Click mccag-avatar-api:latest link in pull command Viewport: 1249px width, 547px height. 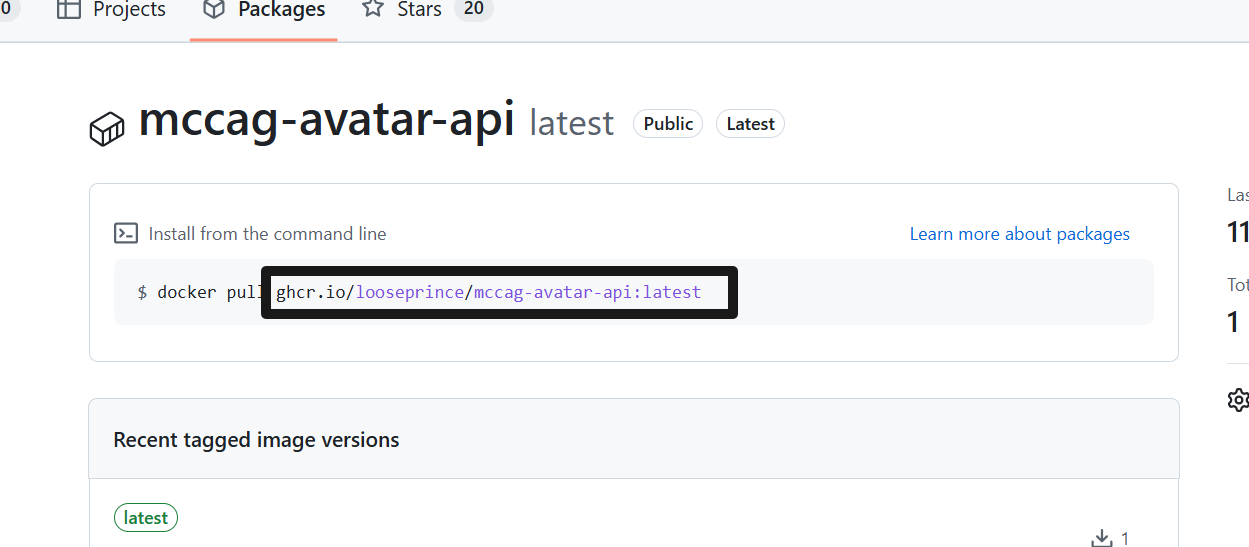587,293
